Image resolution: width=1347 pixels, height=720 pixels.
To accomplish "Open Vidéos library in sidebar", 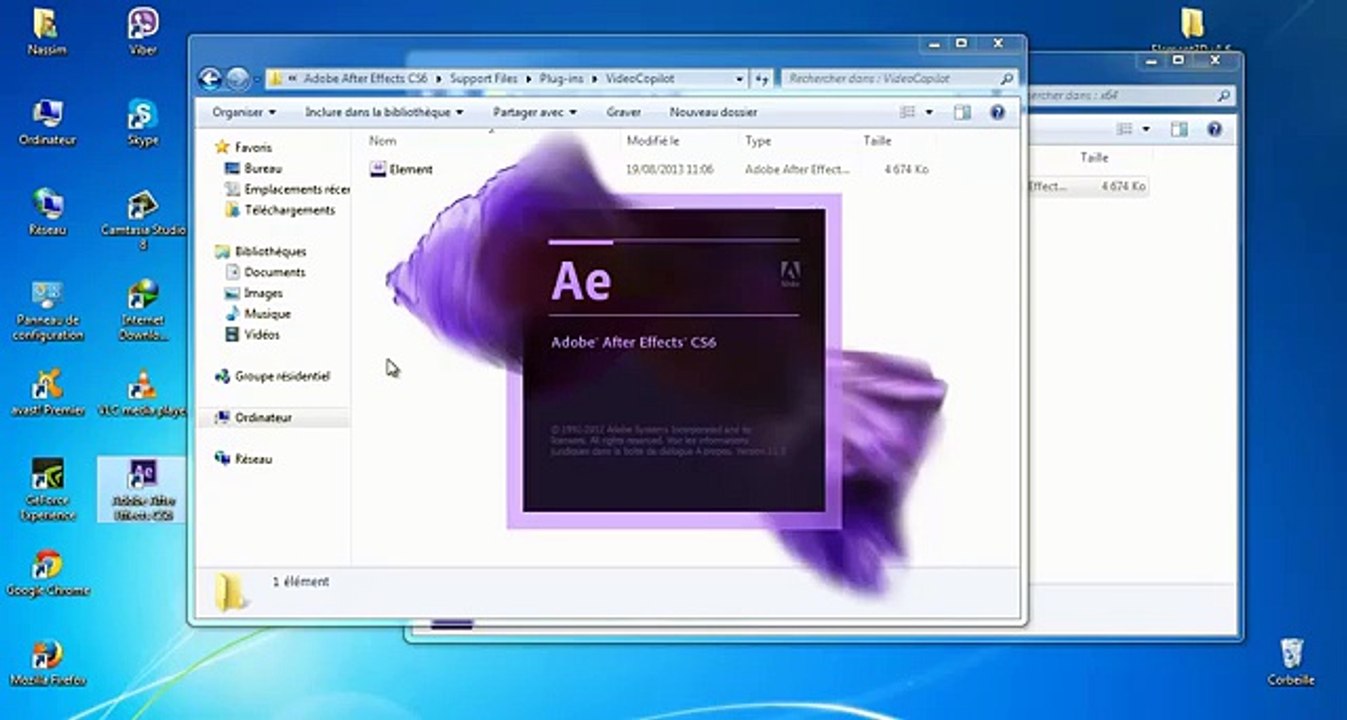I will (x=252, y=335).
